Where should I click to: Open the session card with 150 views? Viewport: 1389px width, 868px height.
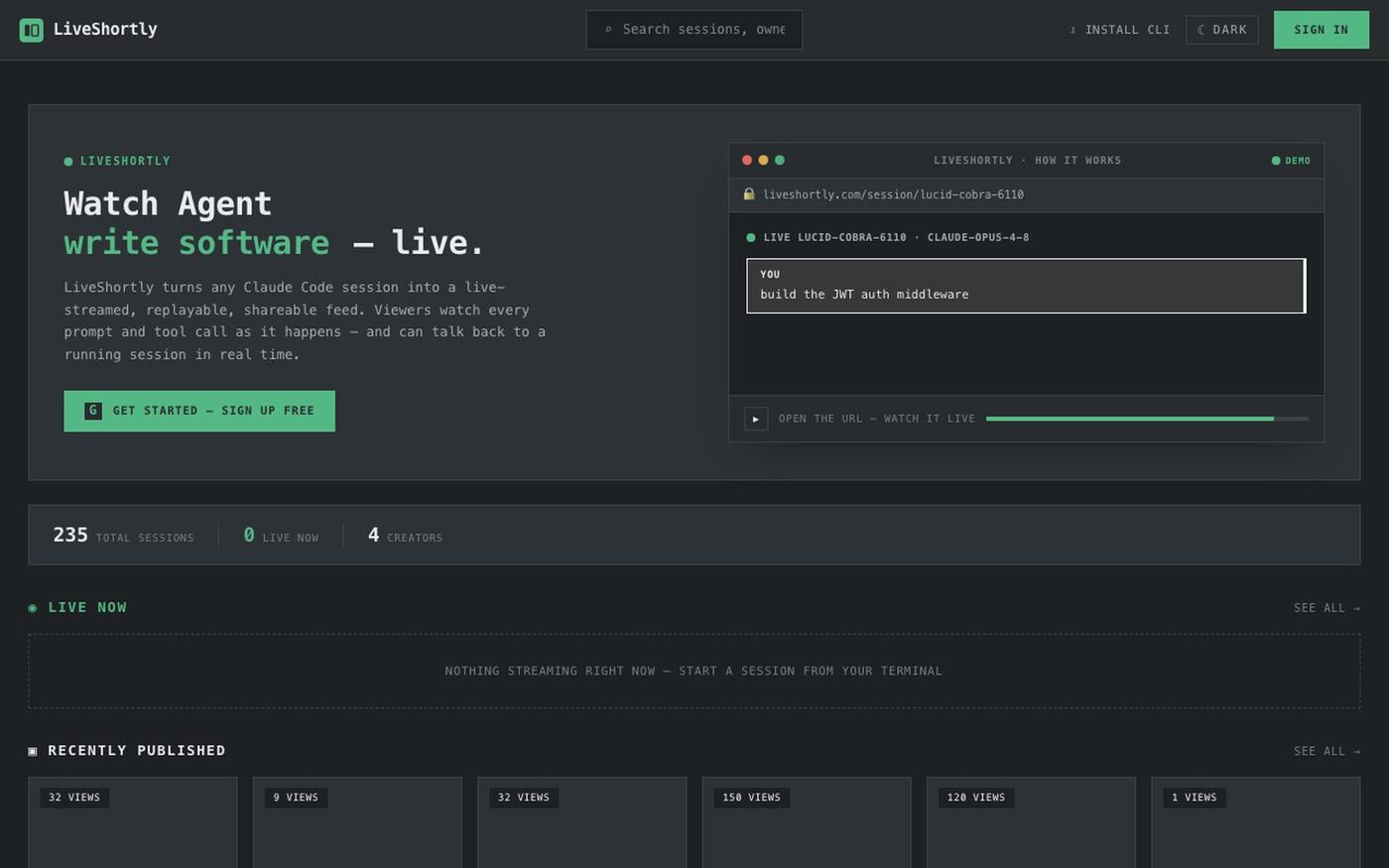click(x=807, y=822)
